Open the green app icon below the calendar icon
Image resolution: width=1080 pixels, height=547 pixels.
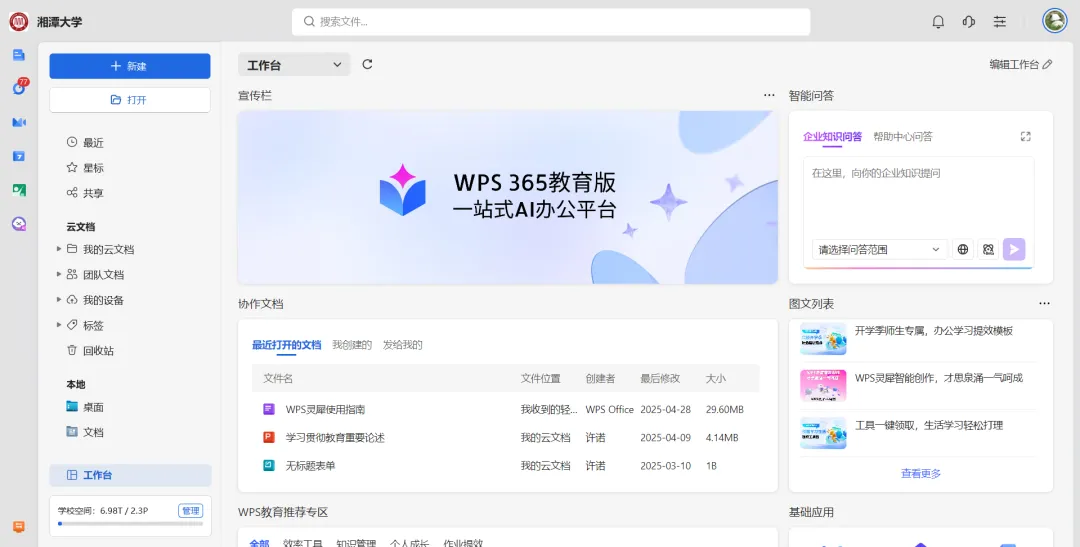pos(19,190)
